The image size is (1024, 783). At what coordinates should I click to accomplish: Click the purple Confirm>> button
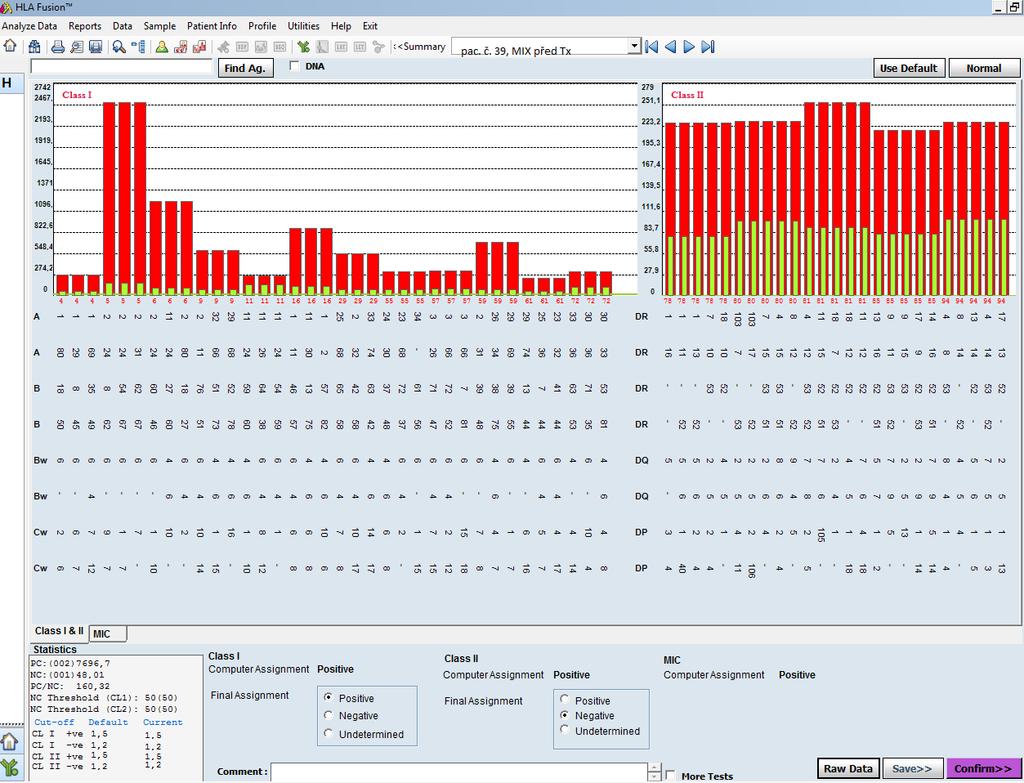click(983, 768)
